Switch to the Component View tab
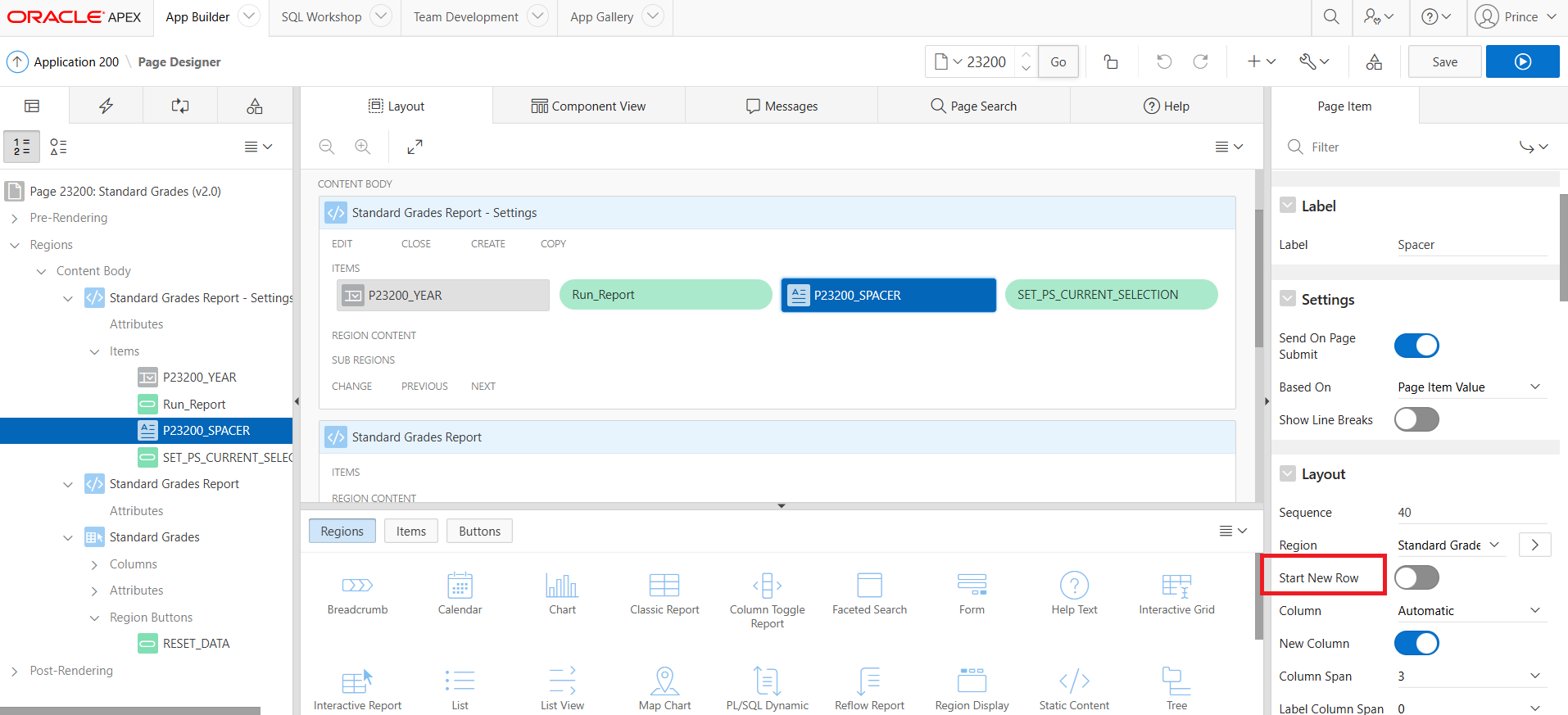 point(588,106)
